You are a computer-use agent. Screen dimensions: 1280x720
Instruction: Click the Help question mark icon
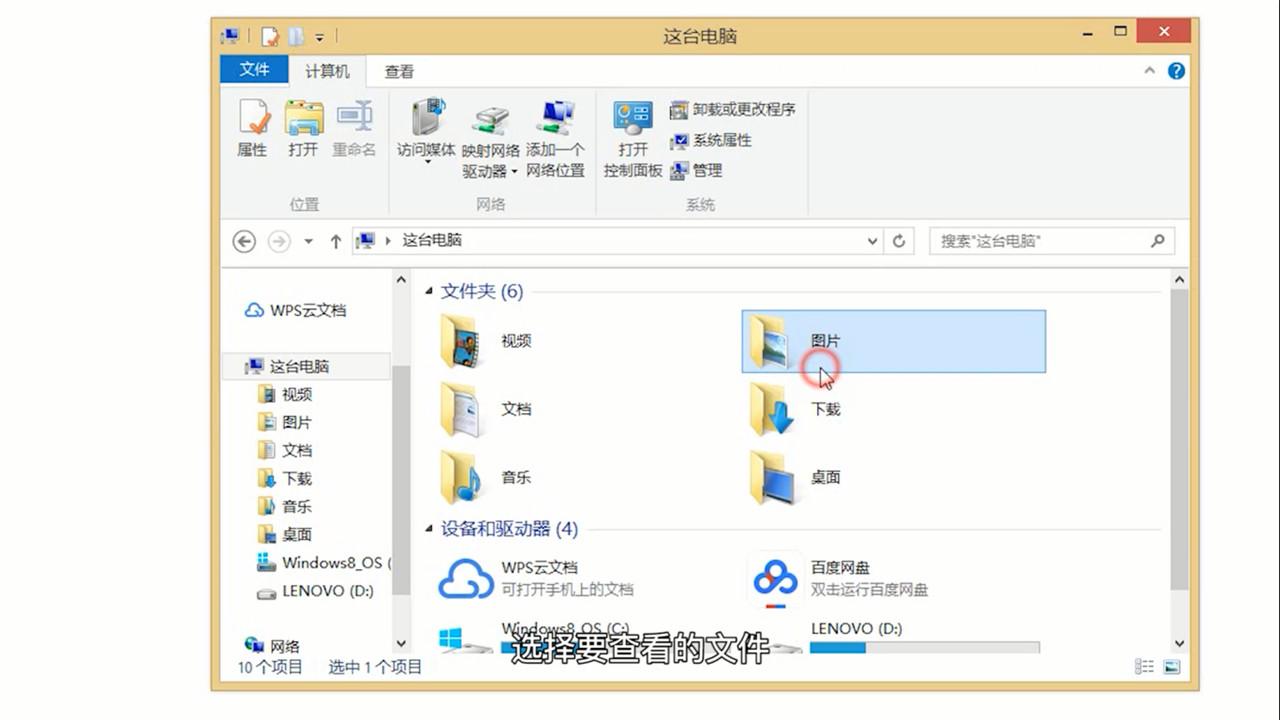(x=1176, y=71)
